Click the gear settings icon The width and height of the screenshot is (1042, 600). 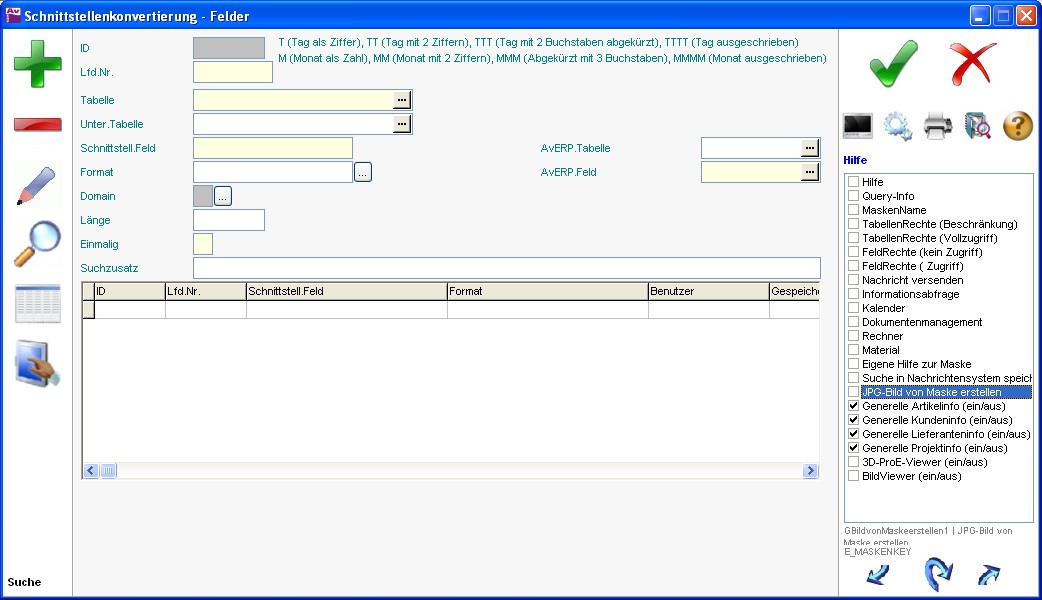897,126
